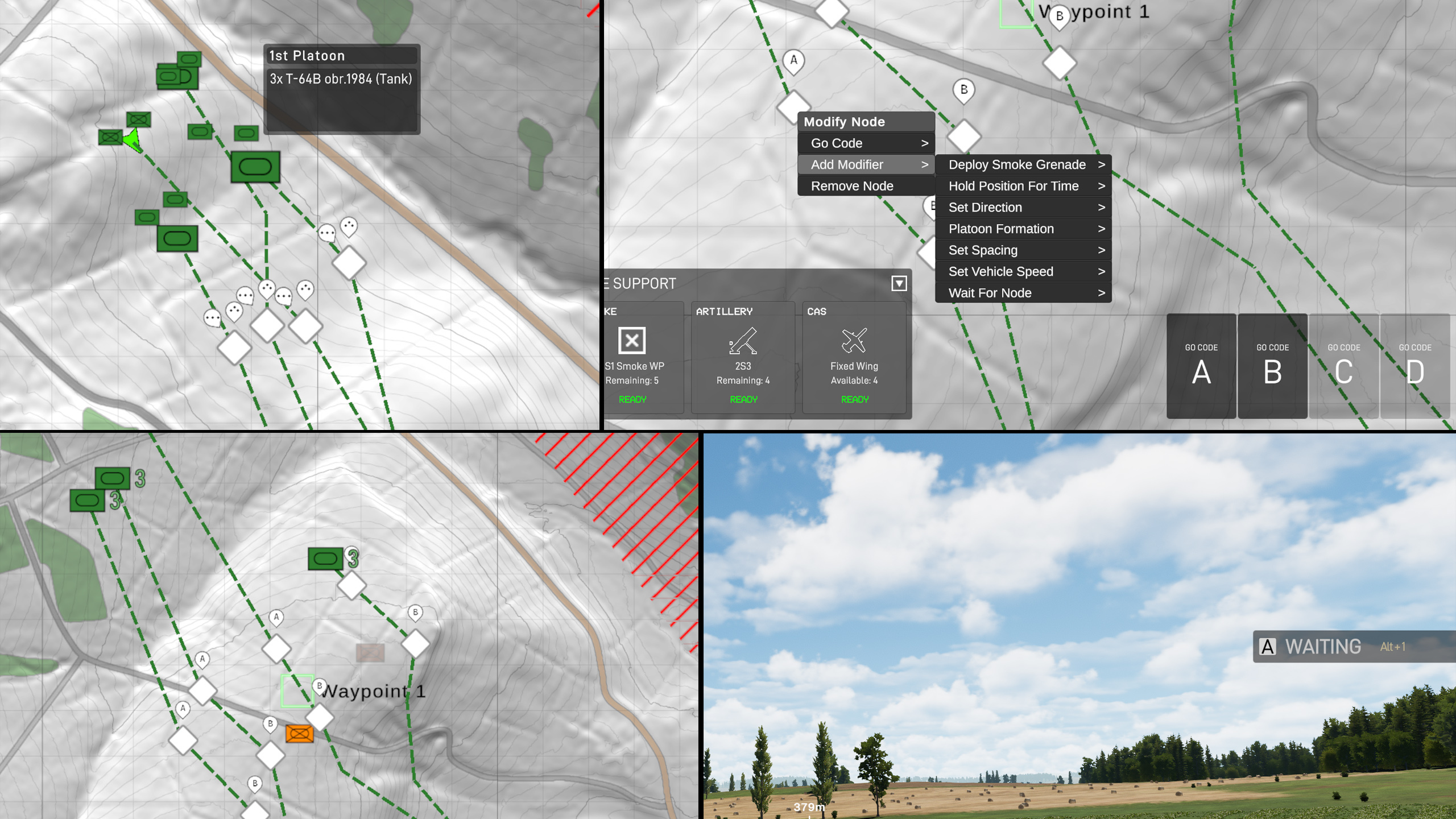Toggle Go Code B button

[x=1272, y=366]
